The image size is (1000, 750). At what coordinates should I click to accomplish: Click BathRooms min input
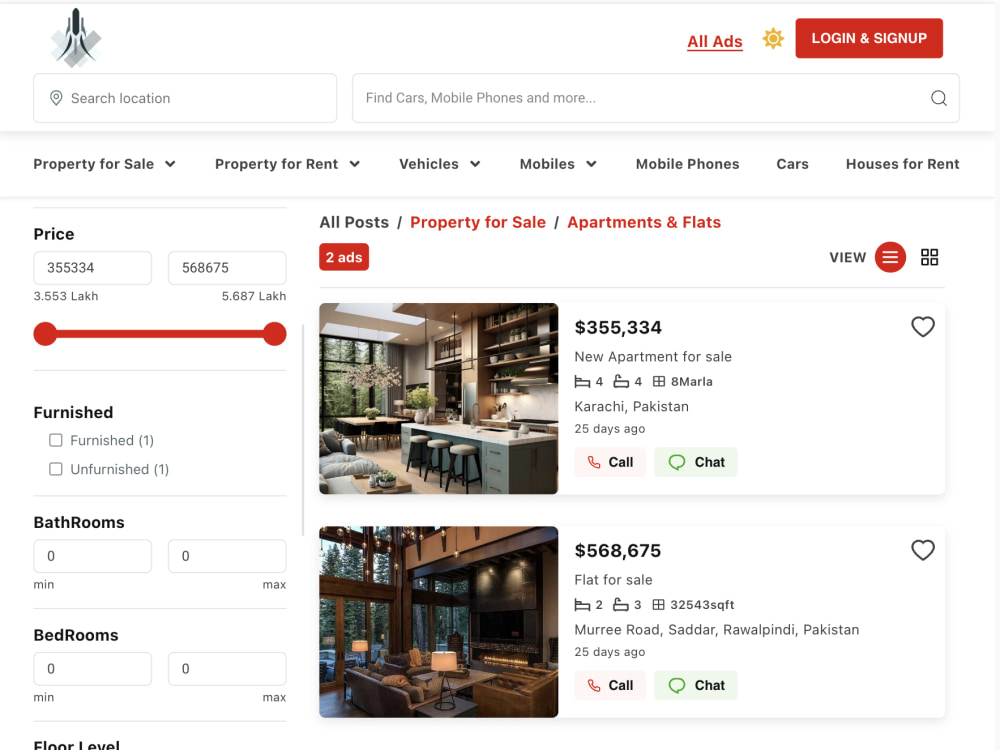92,556
